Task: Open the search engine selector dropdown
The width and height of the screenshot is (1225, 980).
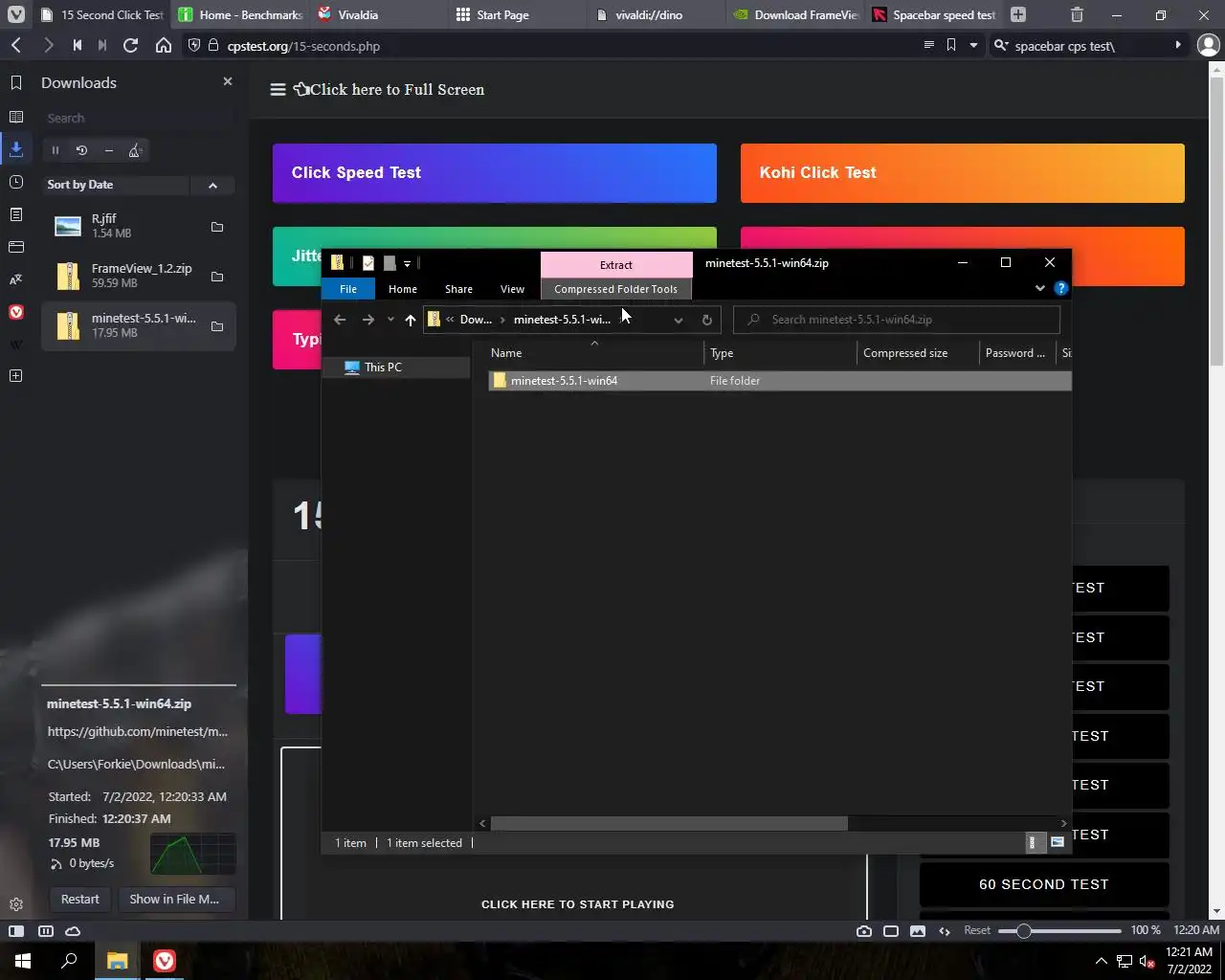Action: [1001, 45]
